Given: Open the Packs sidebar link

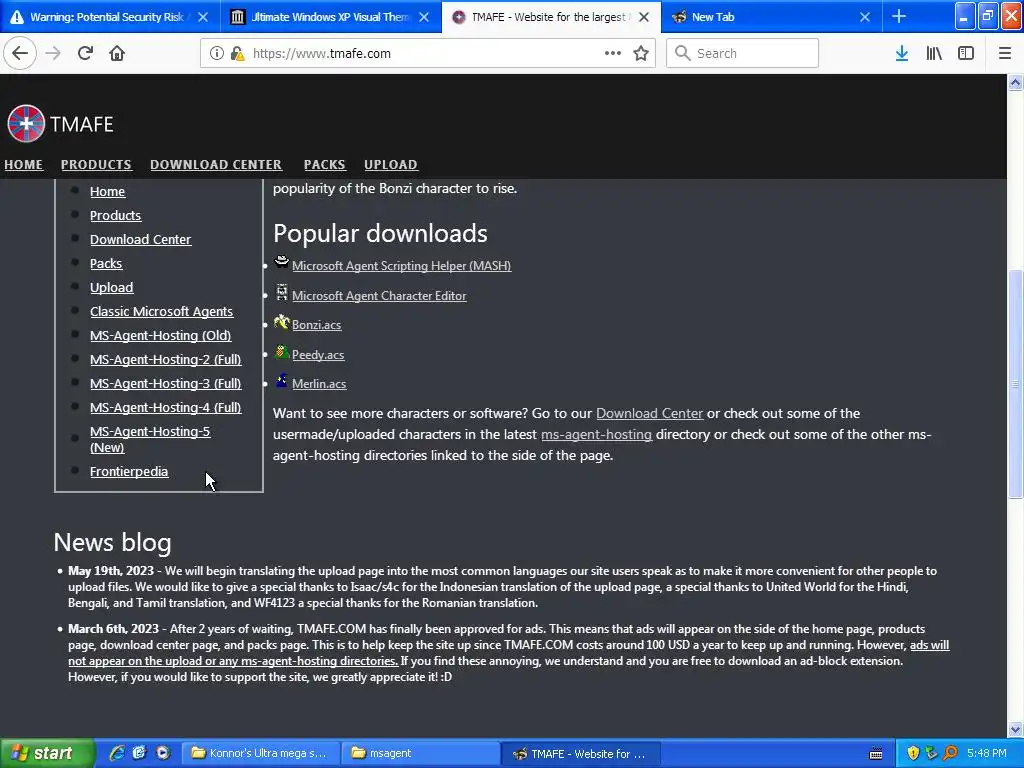Looking at the screenshot, I should (106, 263).
